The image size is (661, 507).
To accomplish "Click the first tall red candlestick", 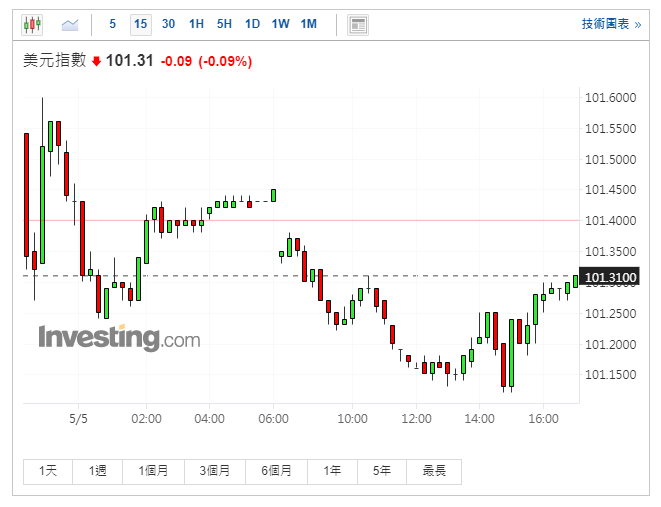I will point(27,195).
